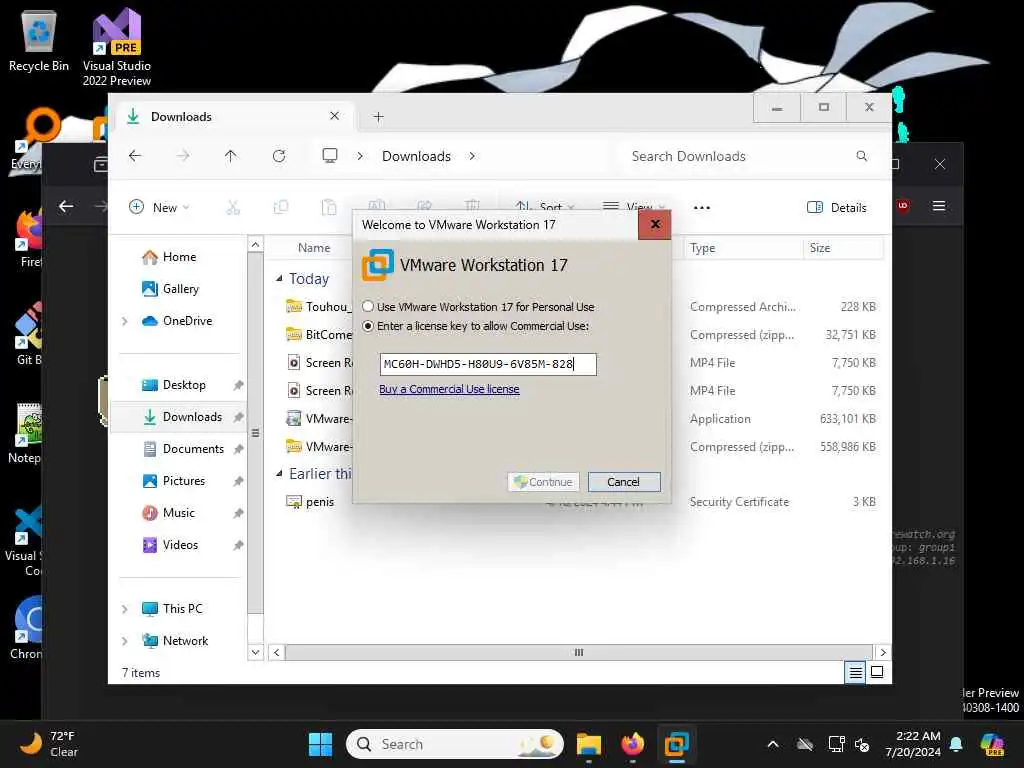Expand the OneDrive tree node

tap(125, 321)
